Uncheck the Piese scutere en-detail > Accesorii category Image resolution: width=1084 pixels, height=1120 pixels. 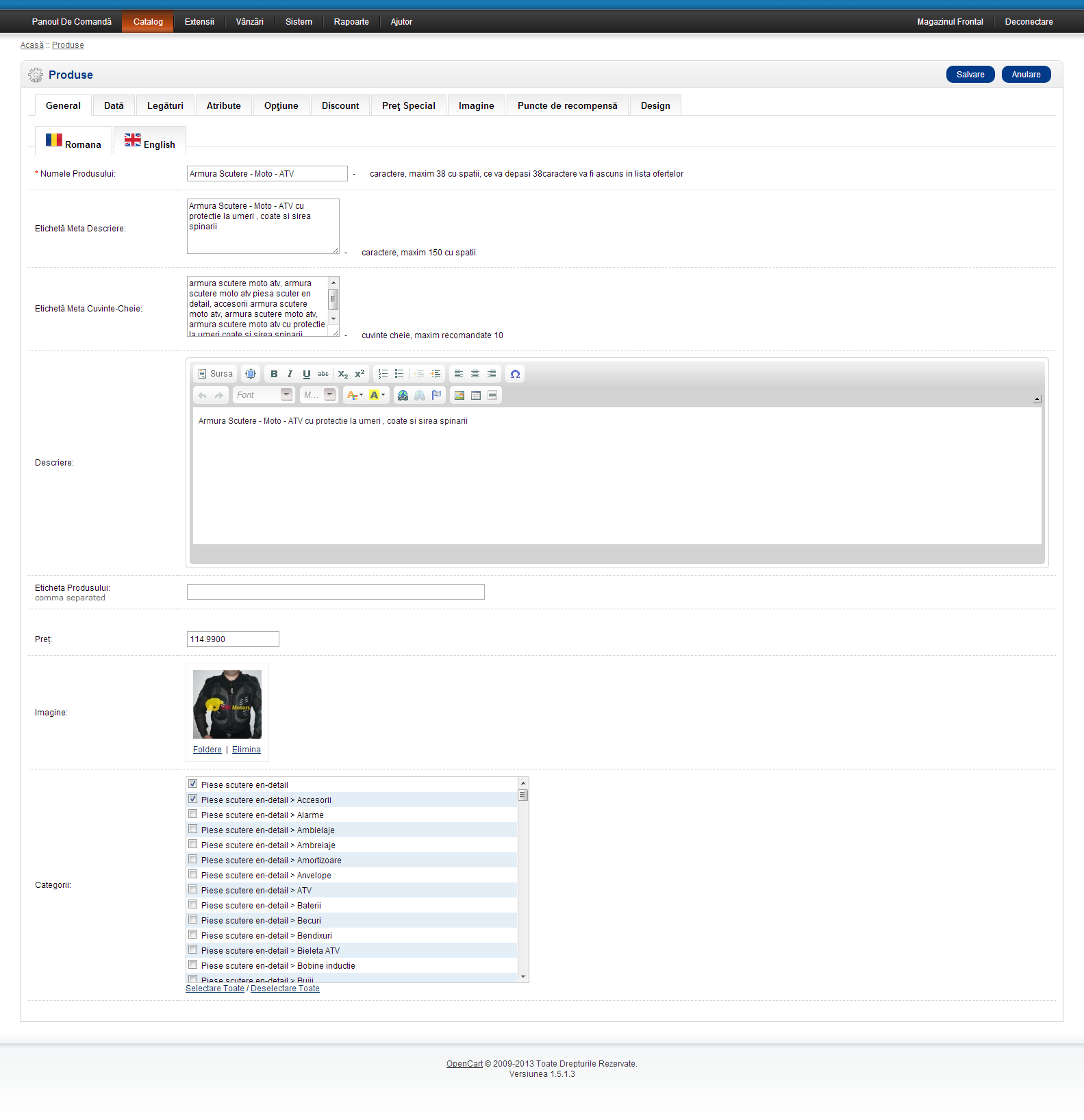coord(193,799)
